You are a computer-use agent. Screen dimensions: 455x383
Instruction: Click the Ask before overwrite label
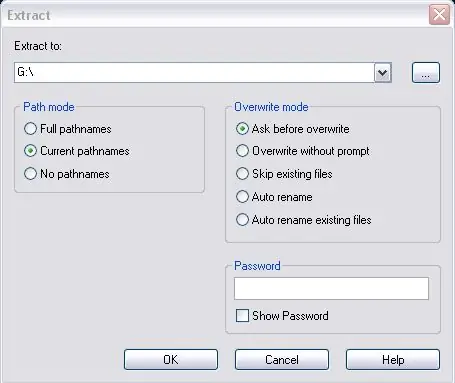click(x=301, y=129)
